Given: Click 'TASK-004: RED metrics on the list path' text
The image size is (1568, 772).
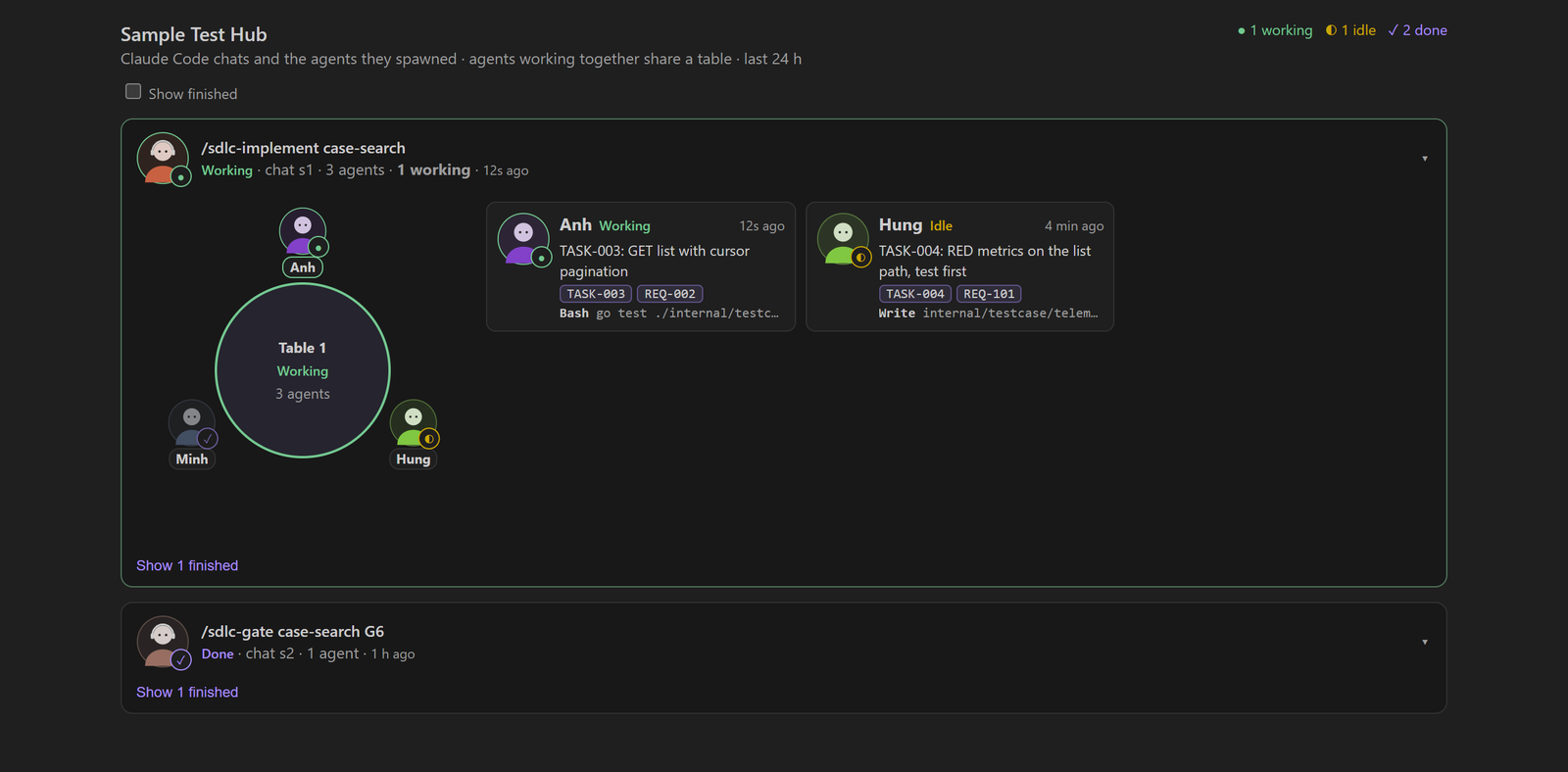Looking at the screenshot, I should click(x=985, y=262).
